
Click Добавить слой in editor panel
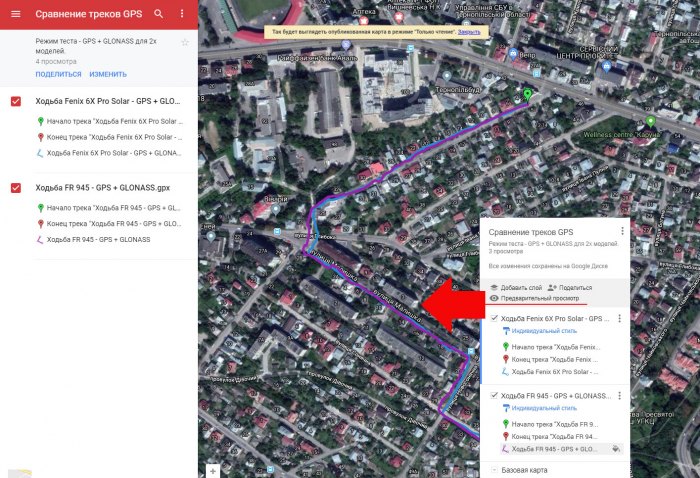516,287
